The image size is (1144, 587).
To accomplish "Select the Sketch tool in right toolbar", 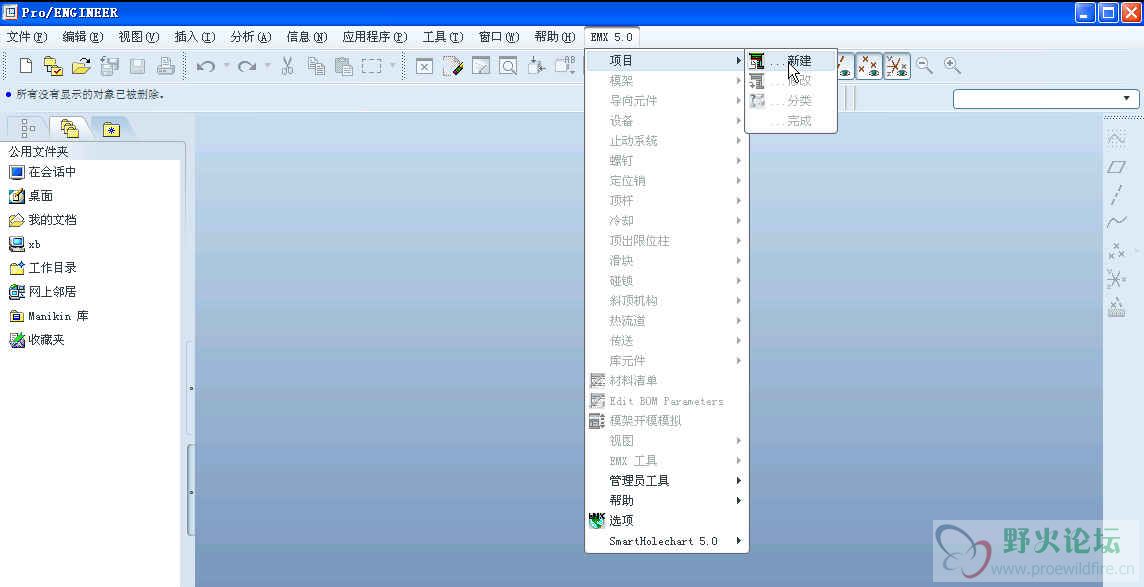I will (1116, 138).
